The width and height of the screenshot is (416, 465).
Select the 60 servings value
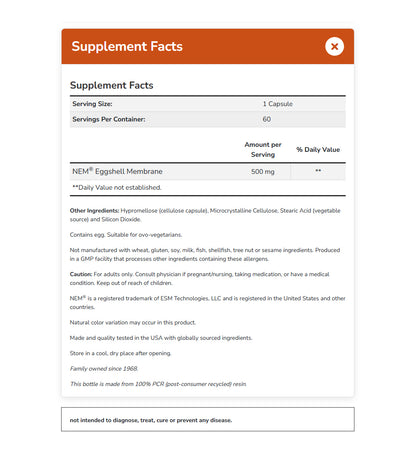267,119
